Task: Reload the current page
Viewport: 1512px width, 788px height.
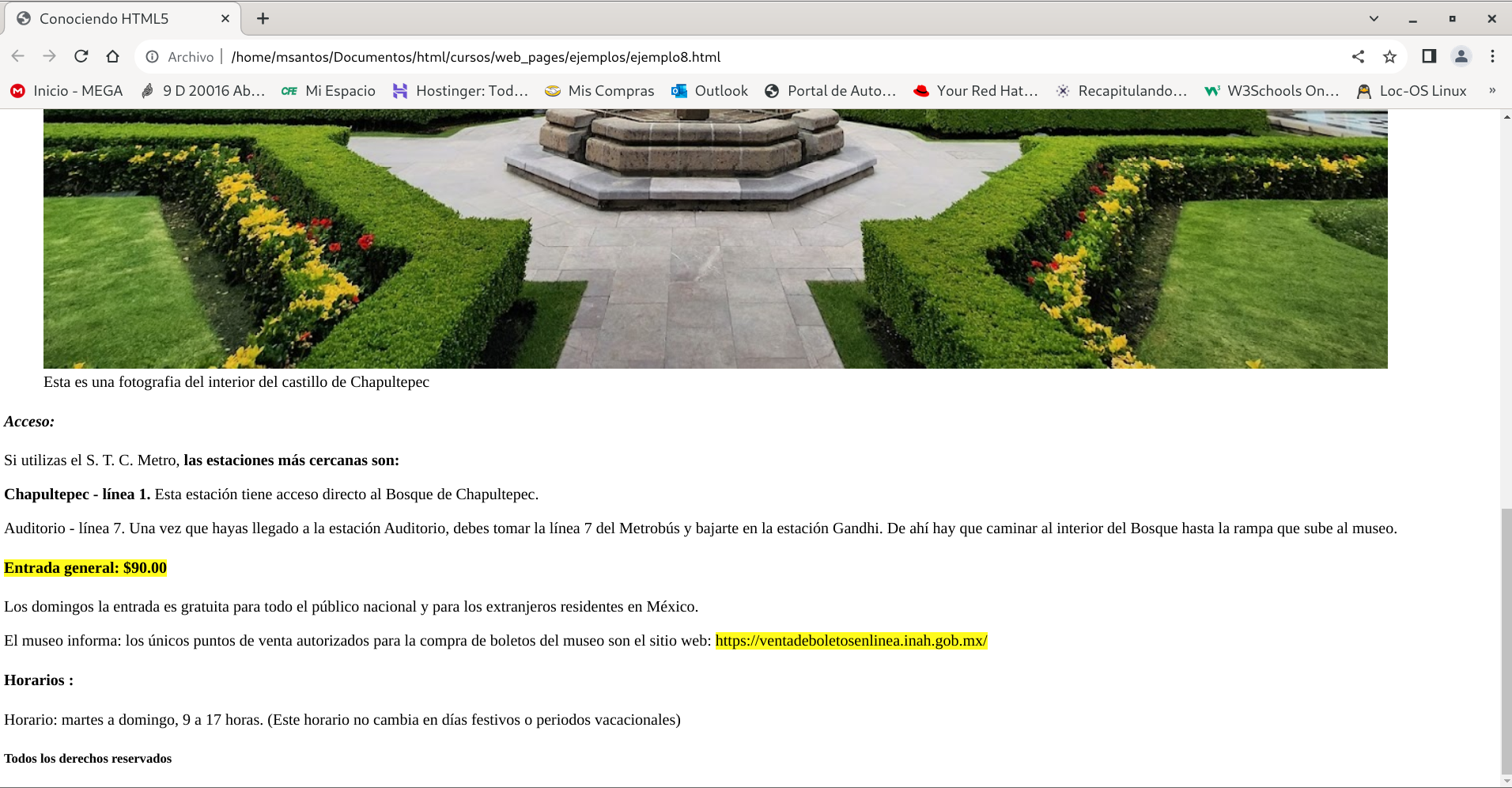Action: coord(81,56)
